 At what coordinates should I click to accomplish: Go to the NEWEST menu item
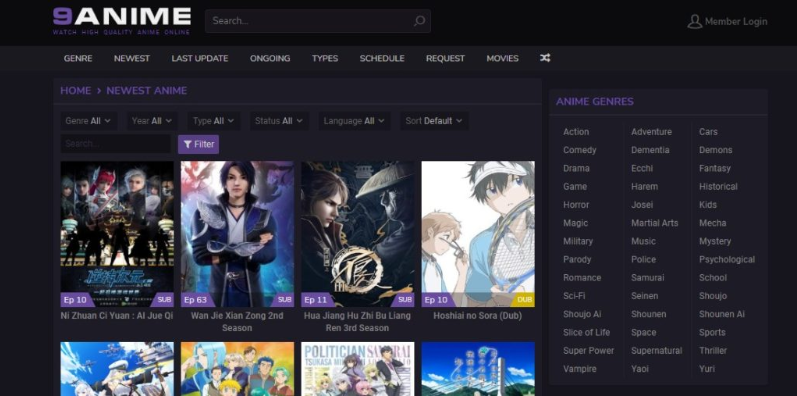[x=132, y=58]
